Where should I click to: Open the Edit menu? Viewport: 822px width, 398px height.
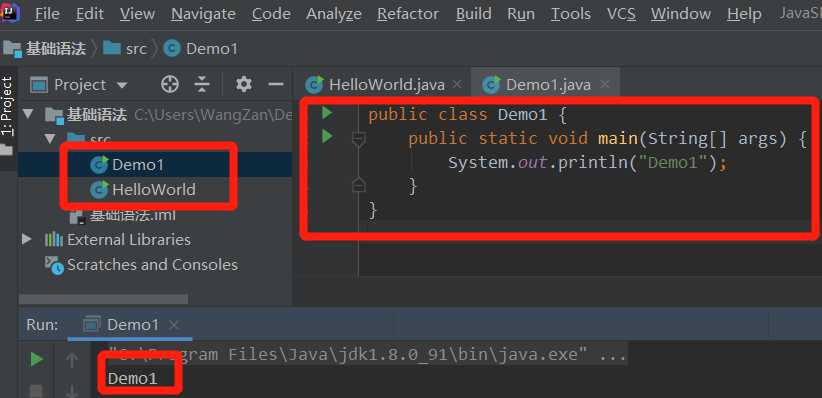click(x=90, y=14)
